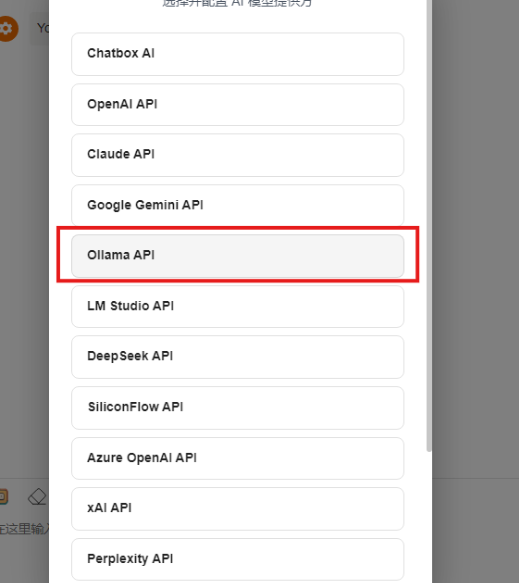Click the highlighted Ollama API option
Image resolution: width=519 pixels, height=583 pixels.
click(238, 256)
